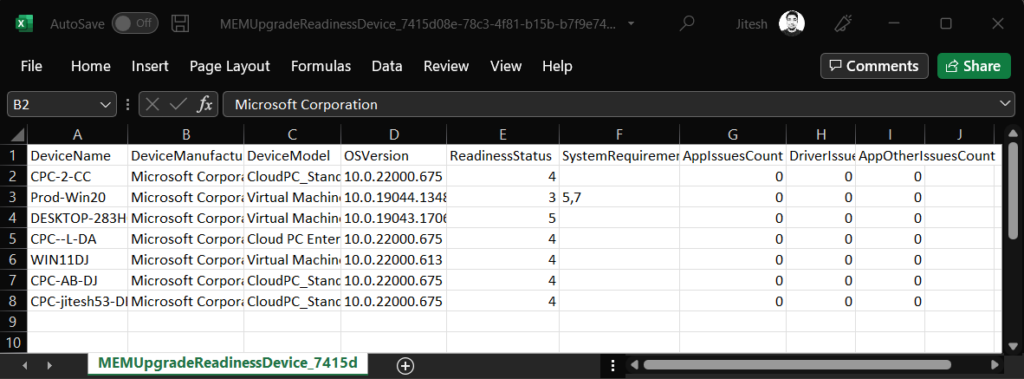1024x379 pixels.
Task: Click the next sheet navigation arrow
Action: pyautogui.click(x=49, y=365)
